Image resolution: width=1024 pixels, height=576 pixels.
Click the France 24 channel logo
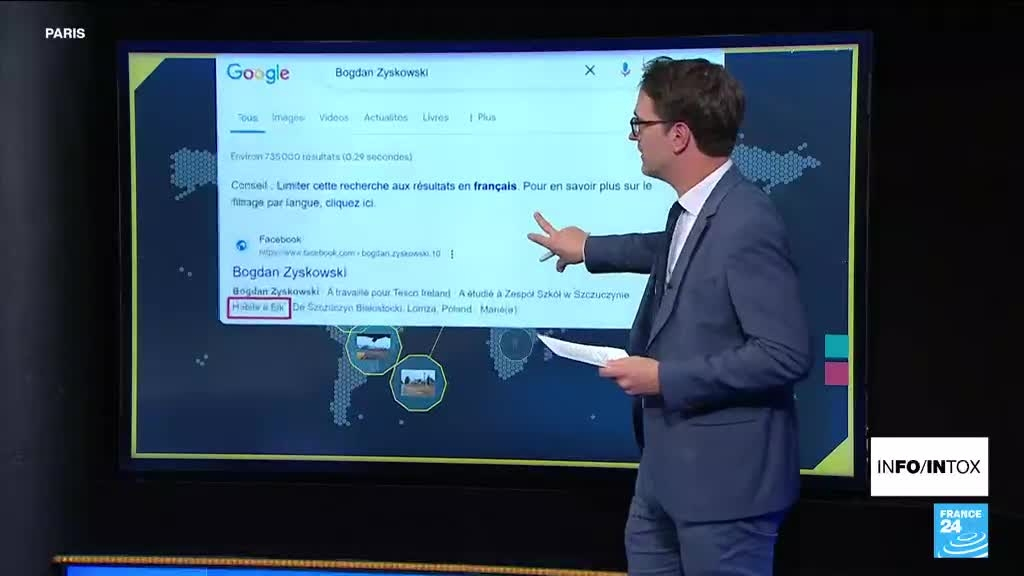pos(960,530)
